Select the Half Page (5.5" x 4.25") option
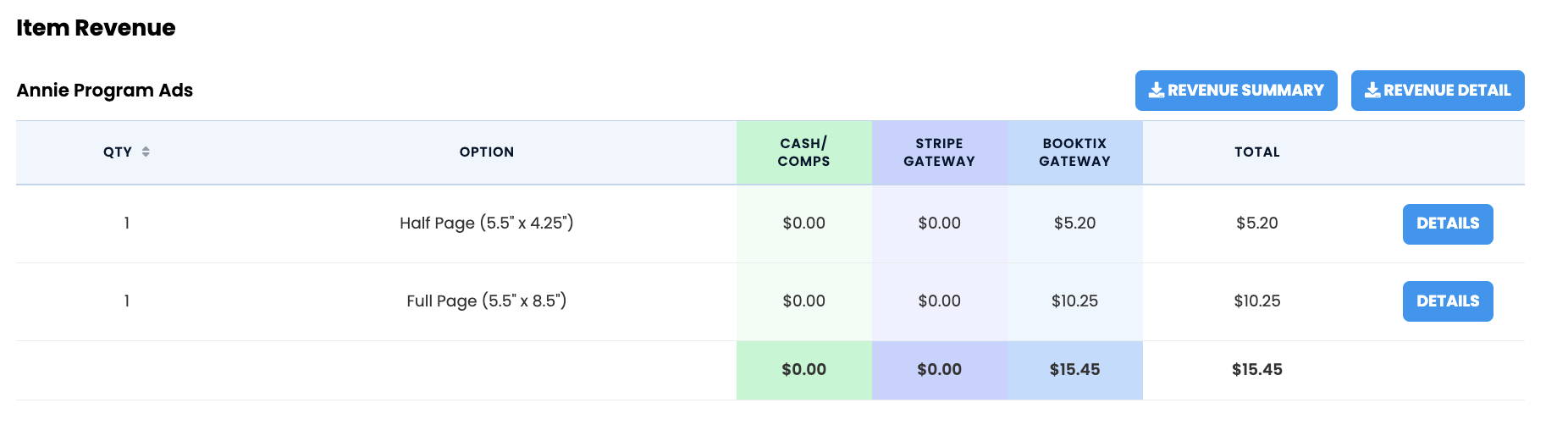The width and height of the screenshot is (1568, 447). (x=486, y=223)
